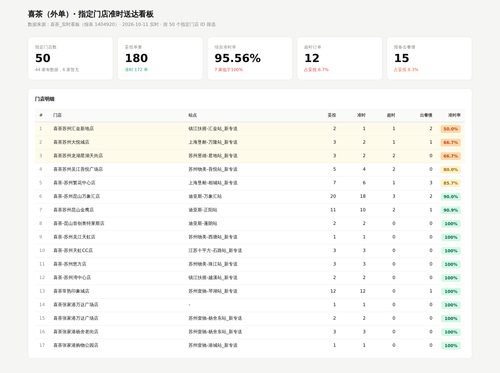
Task: Click the KPI card showing 15
Action: point(429,58)
